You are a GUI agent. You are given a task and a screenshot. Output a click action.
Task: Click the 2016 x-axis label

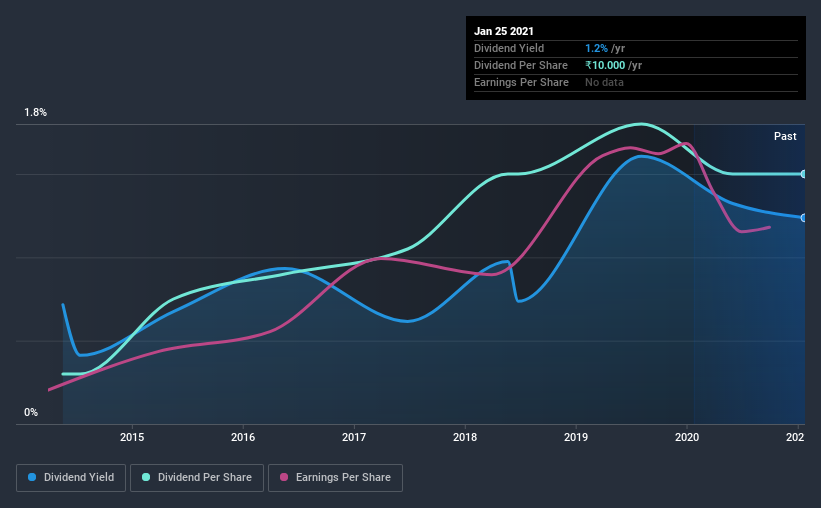[243, 437]
